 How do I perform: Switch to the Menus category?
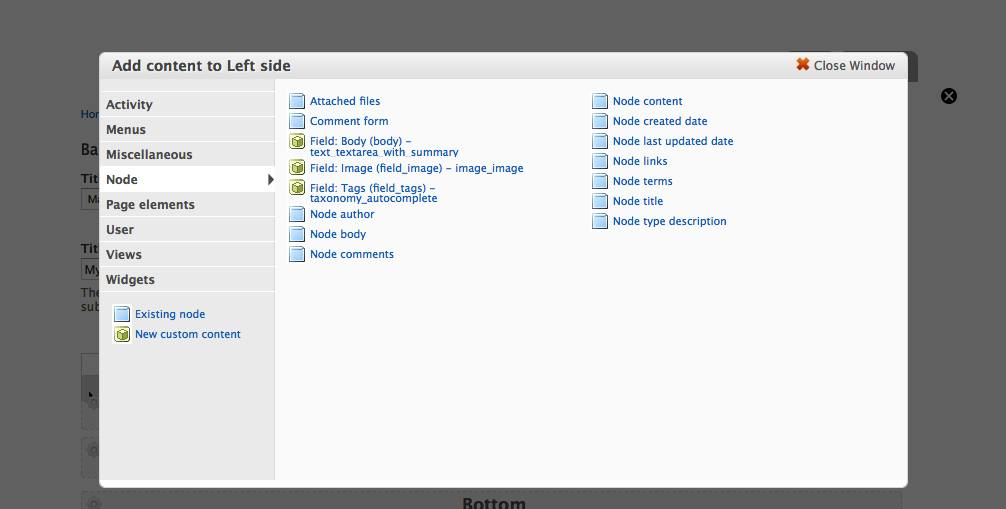[126, 130]
